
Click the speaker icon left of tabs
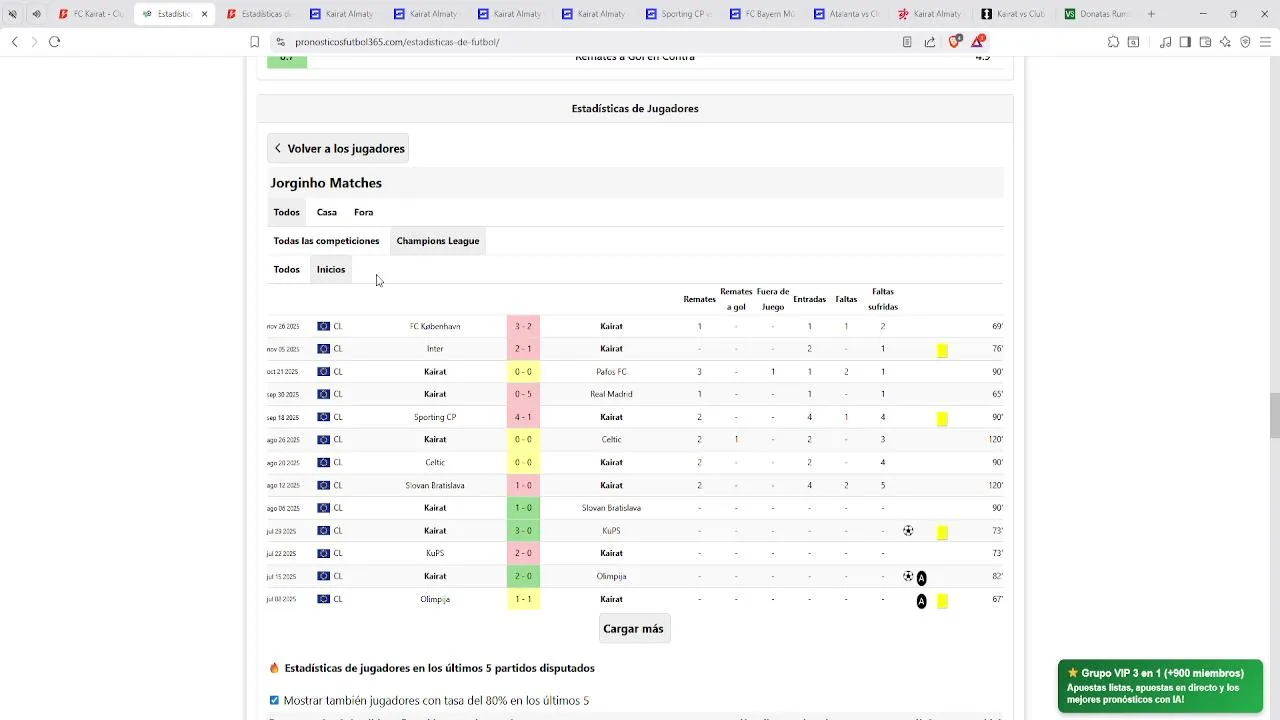coord(37,14)
